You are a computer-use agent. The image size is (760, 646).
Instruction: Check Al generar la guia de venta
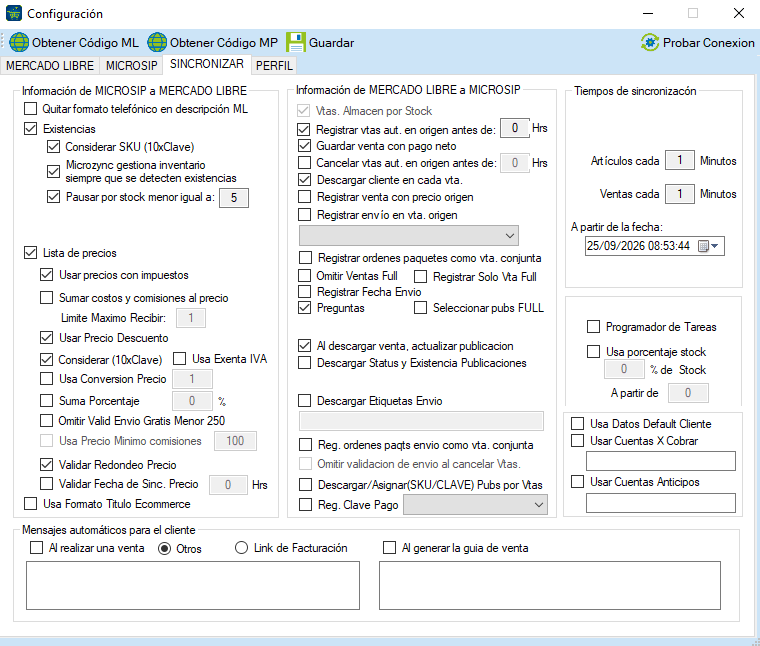point(389,548)
